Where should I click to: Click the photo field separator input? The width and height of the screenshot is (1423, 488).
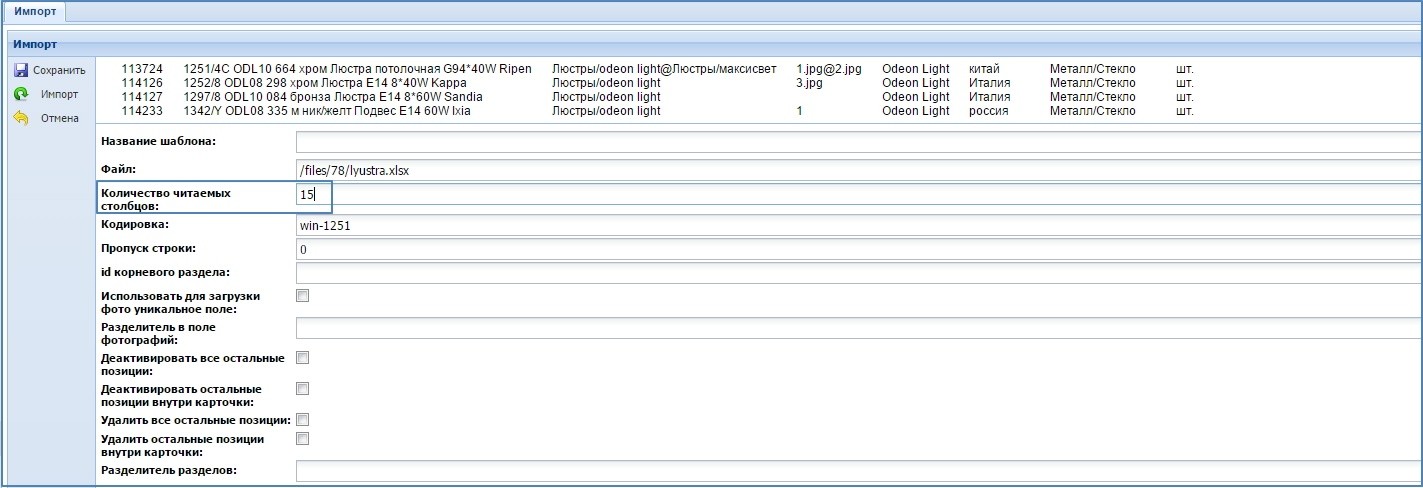tap(858, 328)
